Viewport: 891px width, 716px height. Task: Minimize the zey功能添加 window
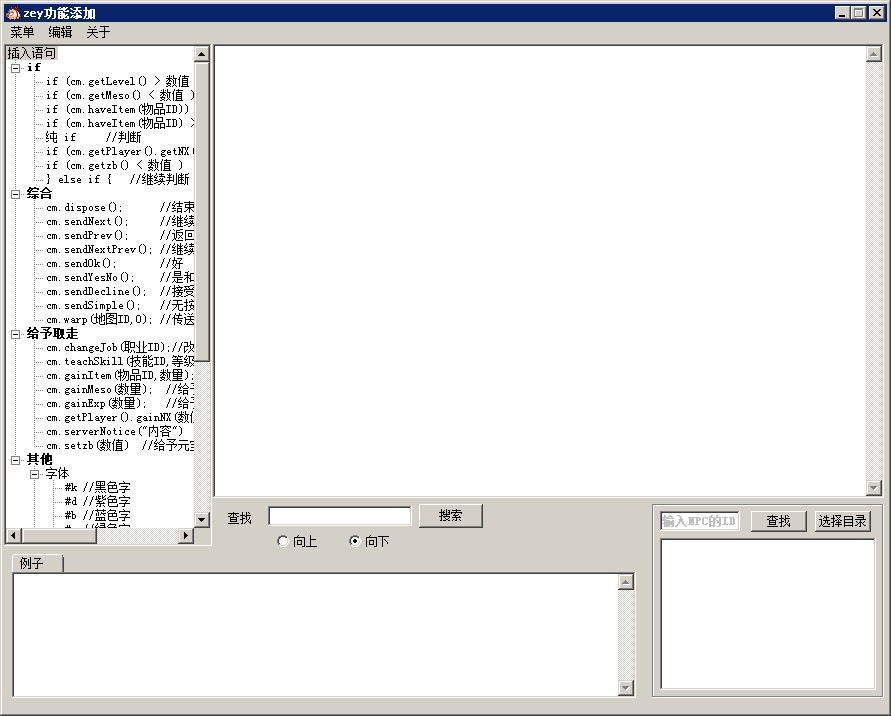click(x=843, y=13)
